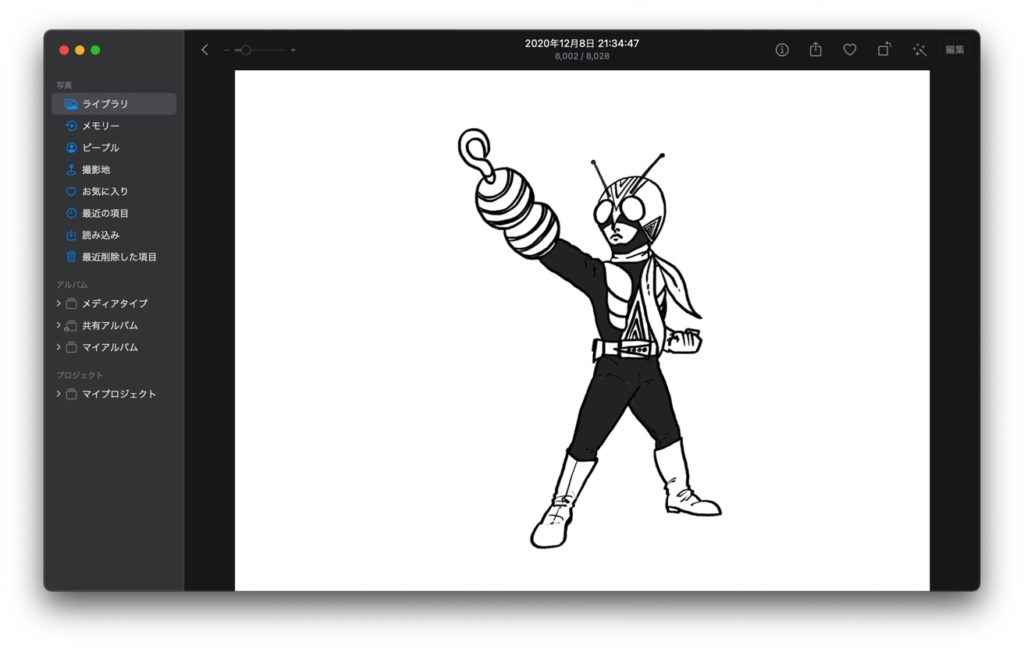Screen dimensions: 1024x649
Task: Click the お気に入り heart icon in sidebar
Action: click(71, 191)
